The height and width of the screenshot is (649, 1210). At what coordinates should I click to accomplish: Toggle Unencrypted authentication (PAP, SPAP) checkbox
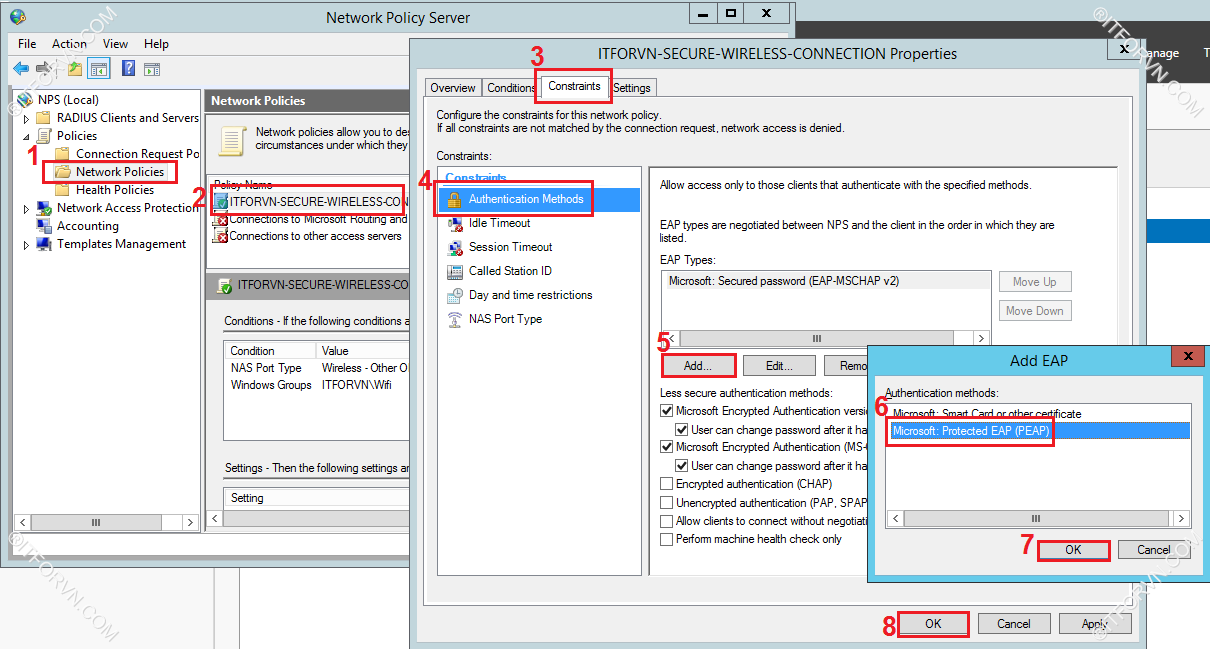[x=667, y=503]
